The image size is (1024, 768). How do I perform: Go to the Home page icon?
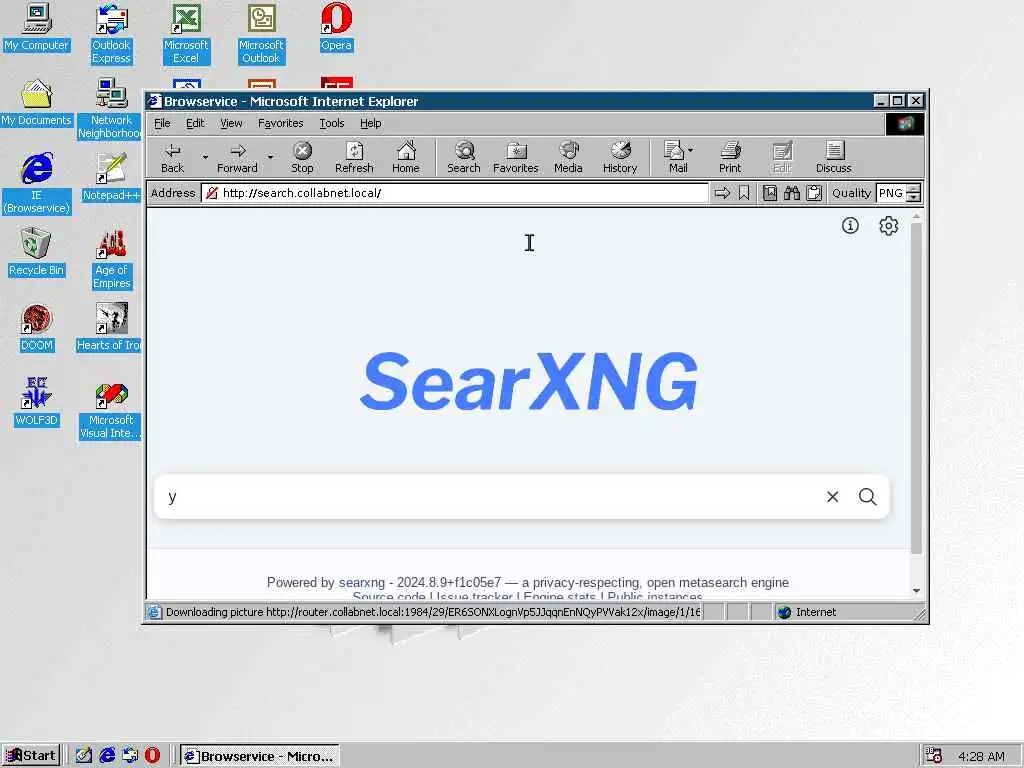[x=406, y=157]
